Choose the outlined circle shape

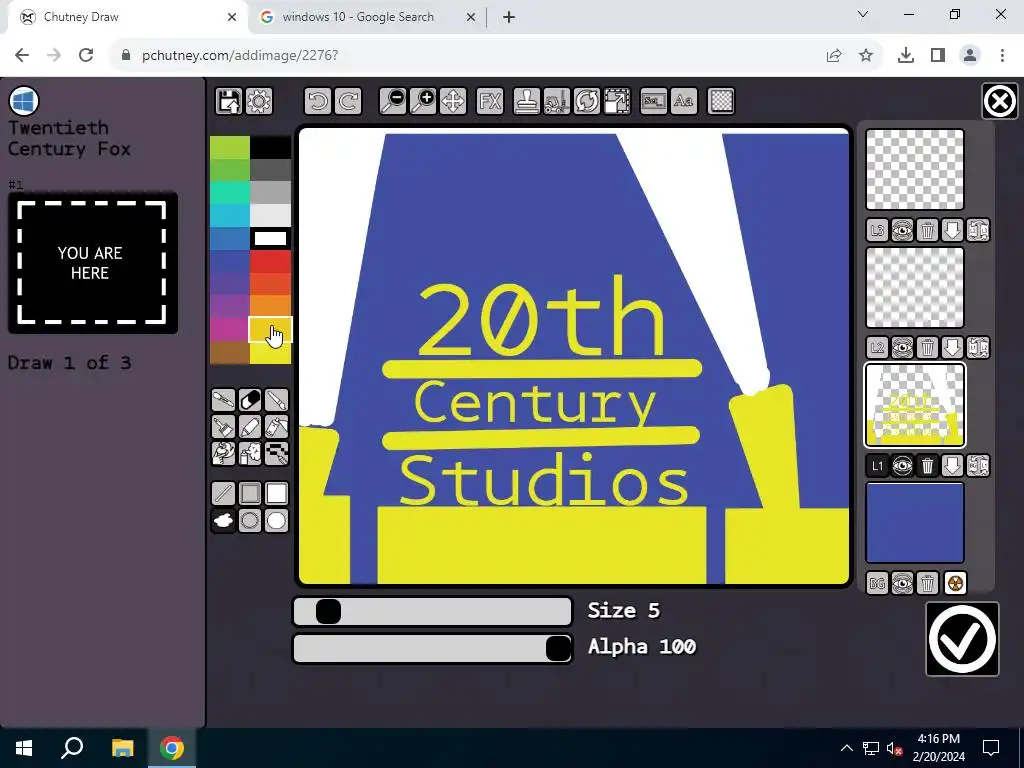pos(250,520)
